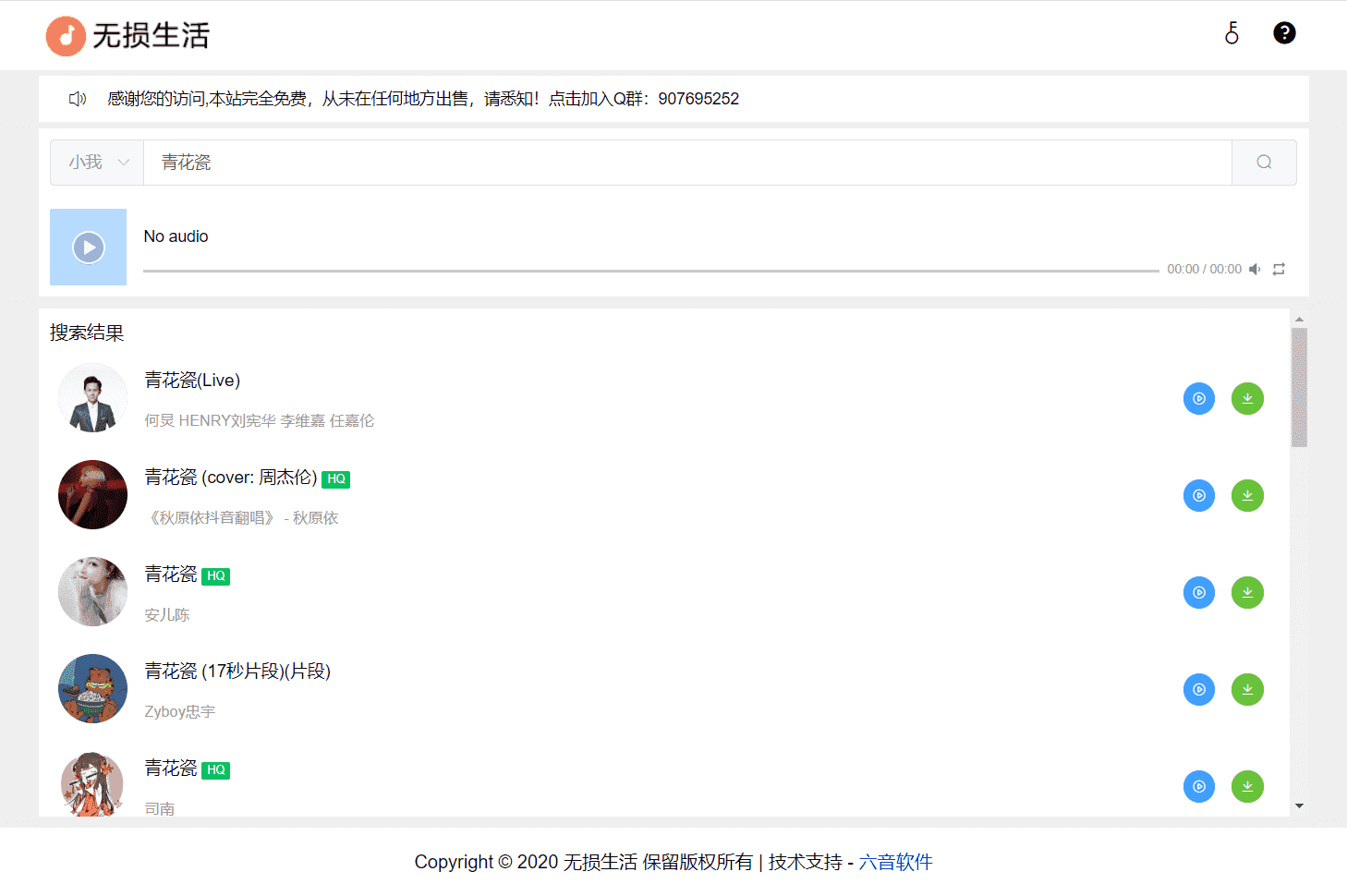
Task: Select the title 青花瓷 (cover: 周杰伦)
Action: coord(231,478)
